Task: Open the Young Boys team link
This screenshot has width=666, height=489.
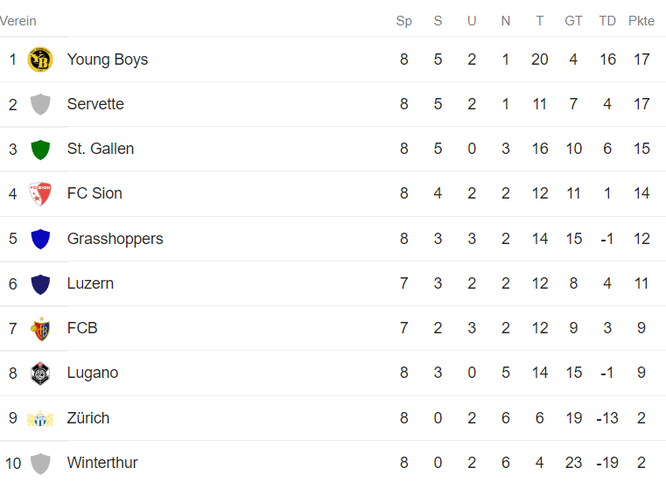Action: pyautogui.click(x=107, y=59)
